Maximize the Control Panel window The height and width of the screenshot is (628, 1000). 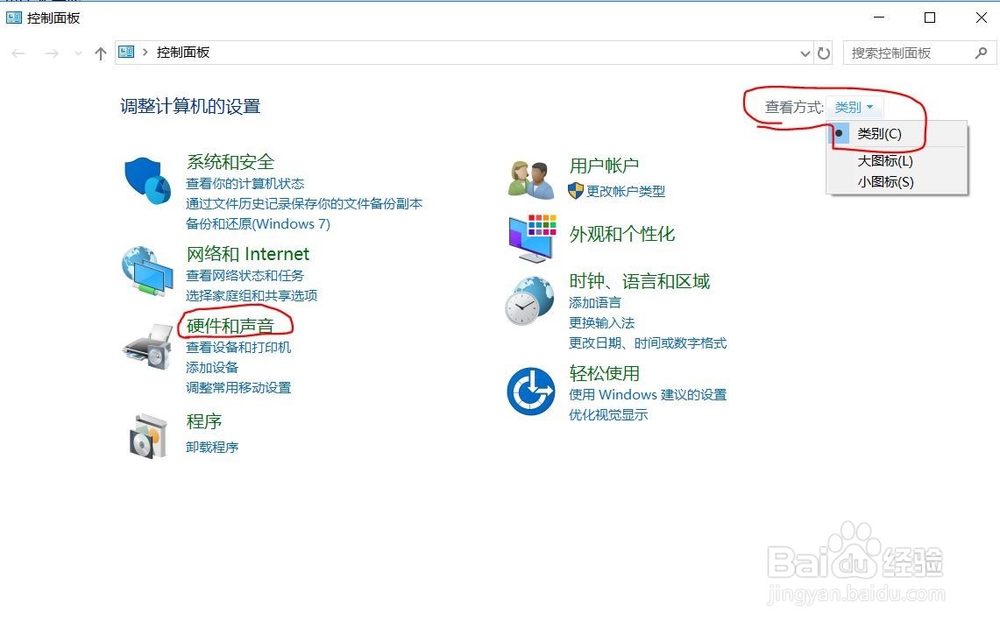pos(930,18)
